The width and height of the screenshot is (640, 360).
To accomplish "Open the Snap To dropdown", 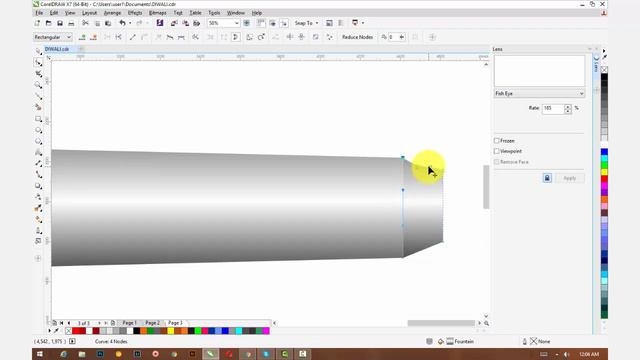I will click(307, 23).
